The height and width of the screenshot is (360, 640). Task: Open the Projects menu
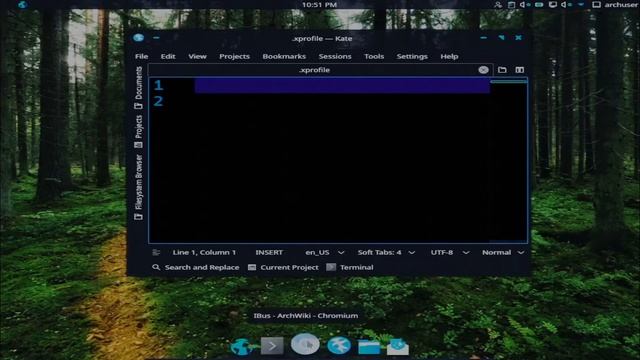(x=234, y=56)
